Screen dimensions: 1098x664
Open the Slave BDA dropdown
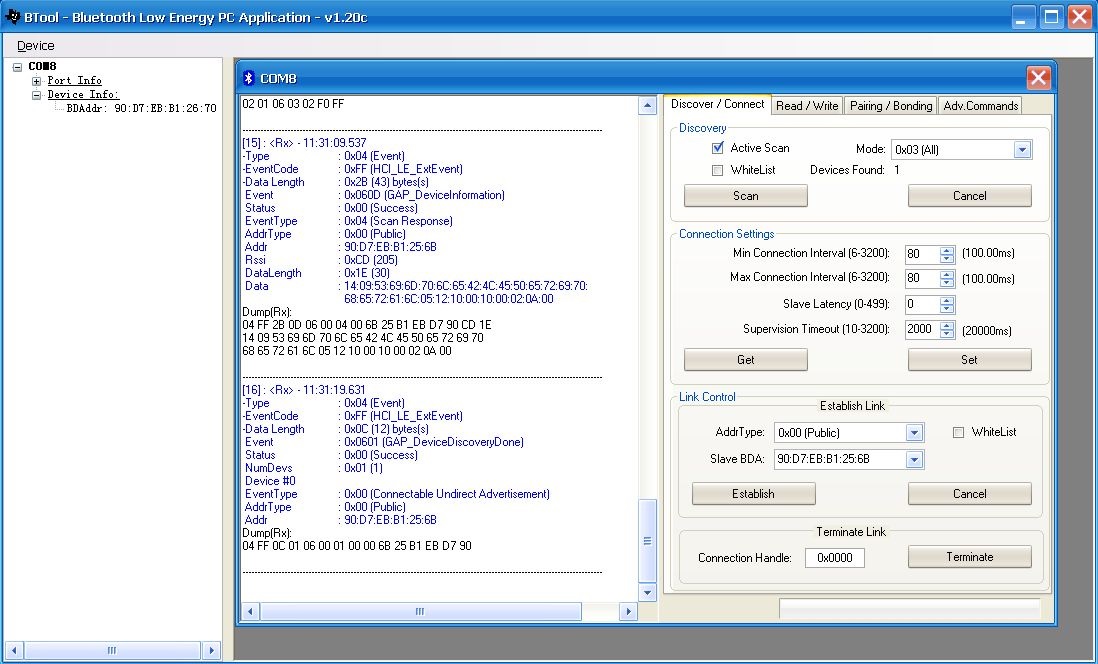(x=914, y=459)
